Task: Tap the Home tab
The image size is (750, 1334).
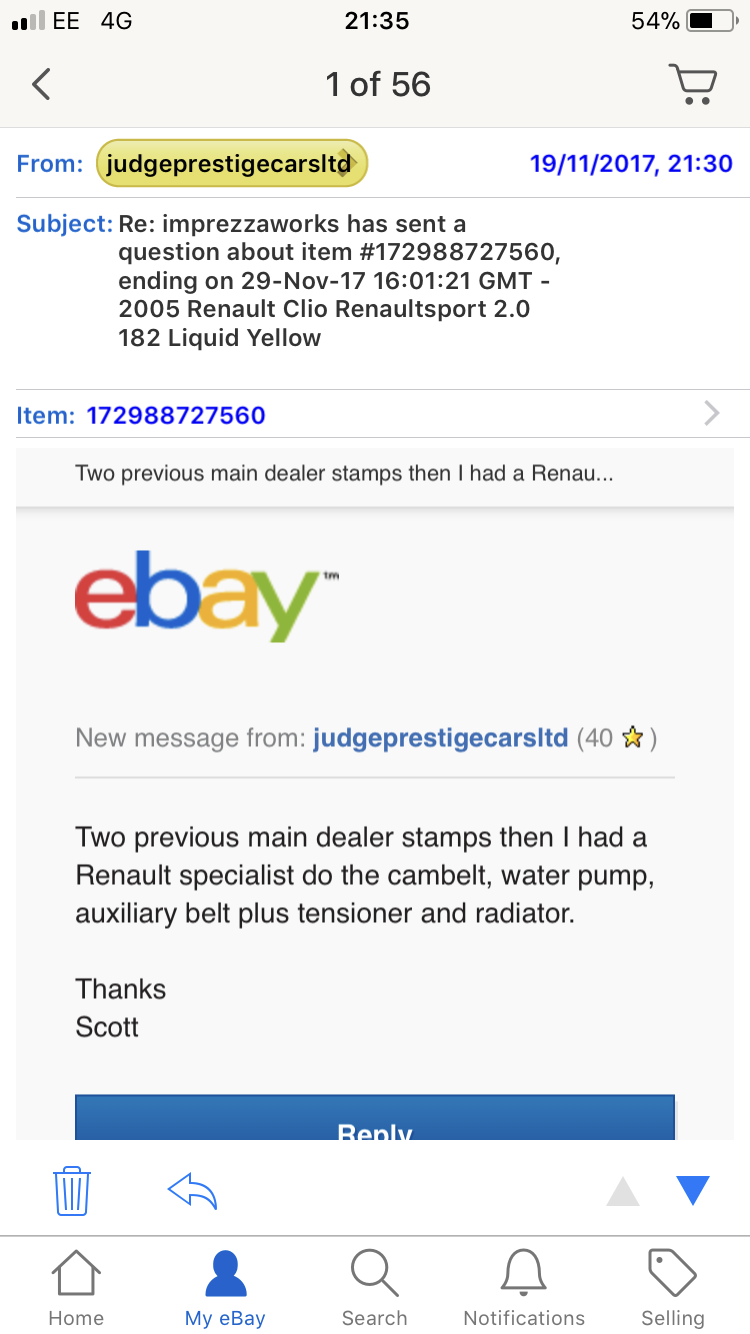Action: coord(76,1288)
